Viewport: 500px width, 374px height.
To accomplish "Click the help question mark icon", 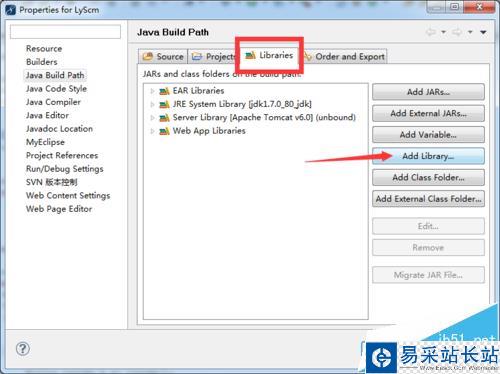I will click(23, 349).
